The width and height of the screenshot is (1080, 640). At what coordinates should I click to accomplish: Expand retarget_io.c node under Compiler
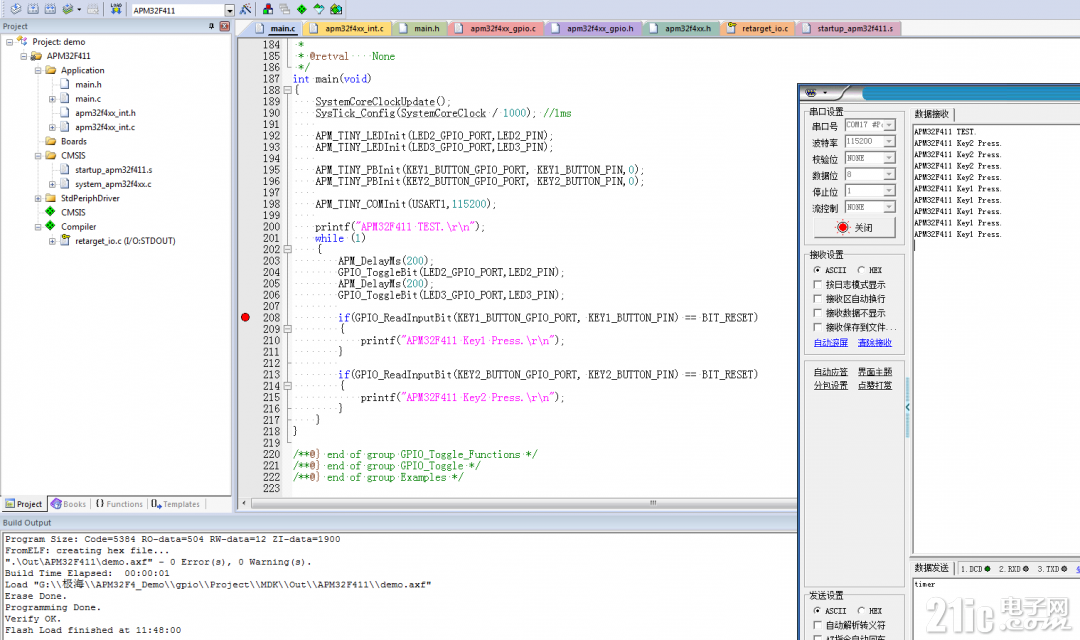point(52,241)
